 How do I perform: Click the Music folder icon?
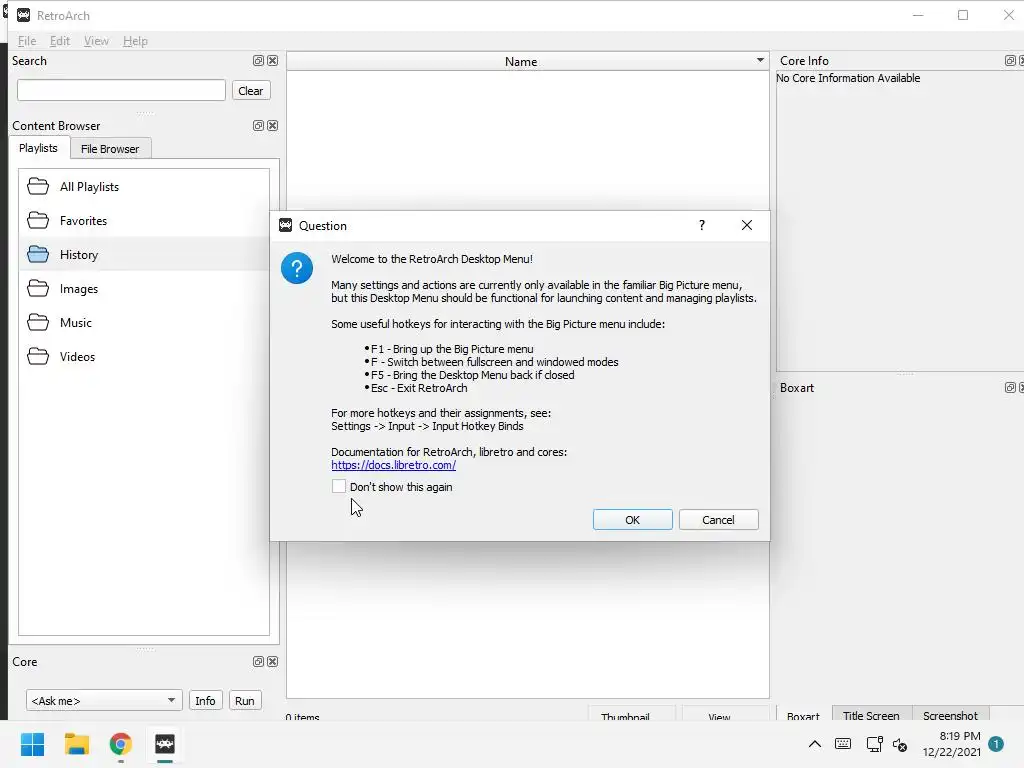[x=38, y=323]
